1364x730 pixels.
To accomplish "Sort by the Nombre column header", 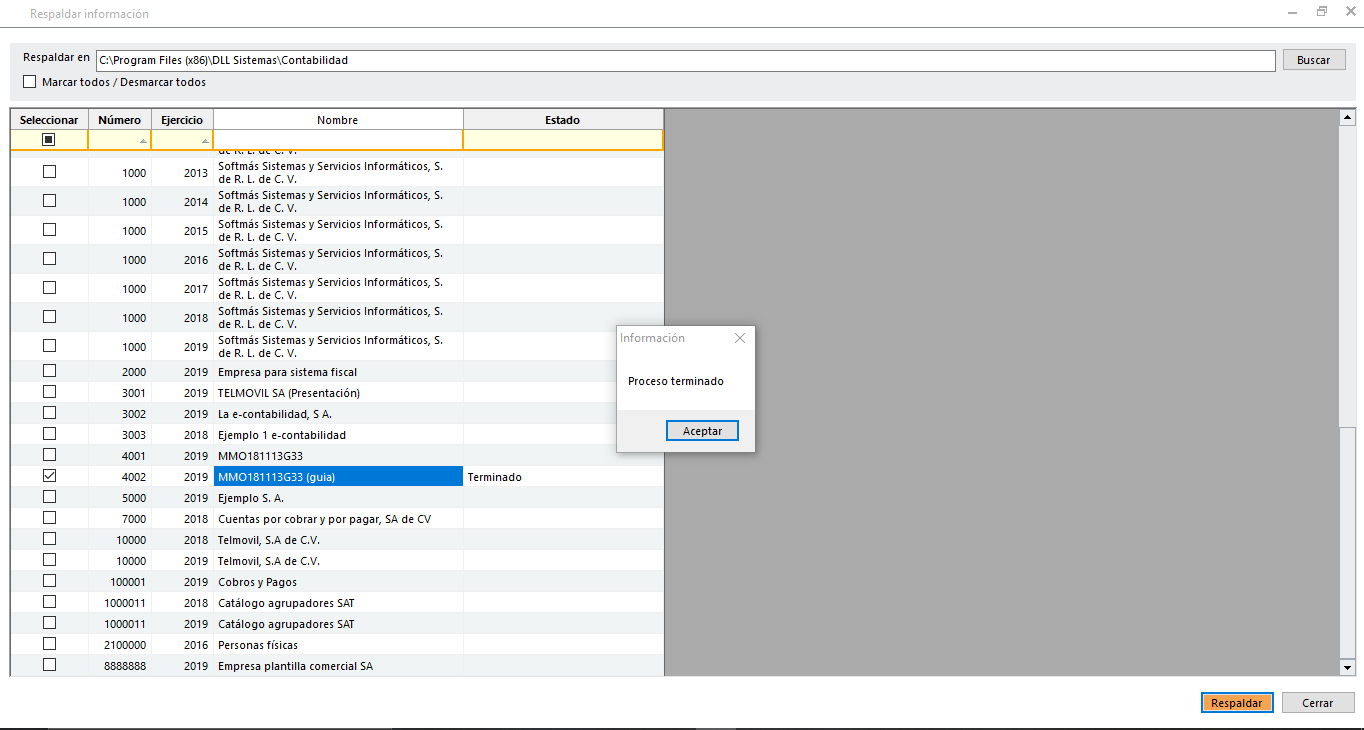I will click(x=337, y=120).
